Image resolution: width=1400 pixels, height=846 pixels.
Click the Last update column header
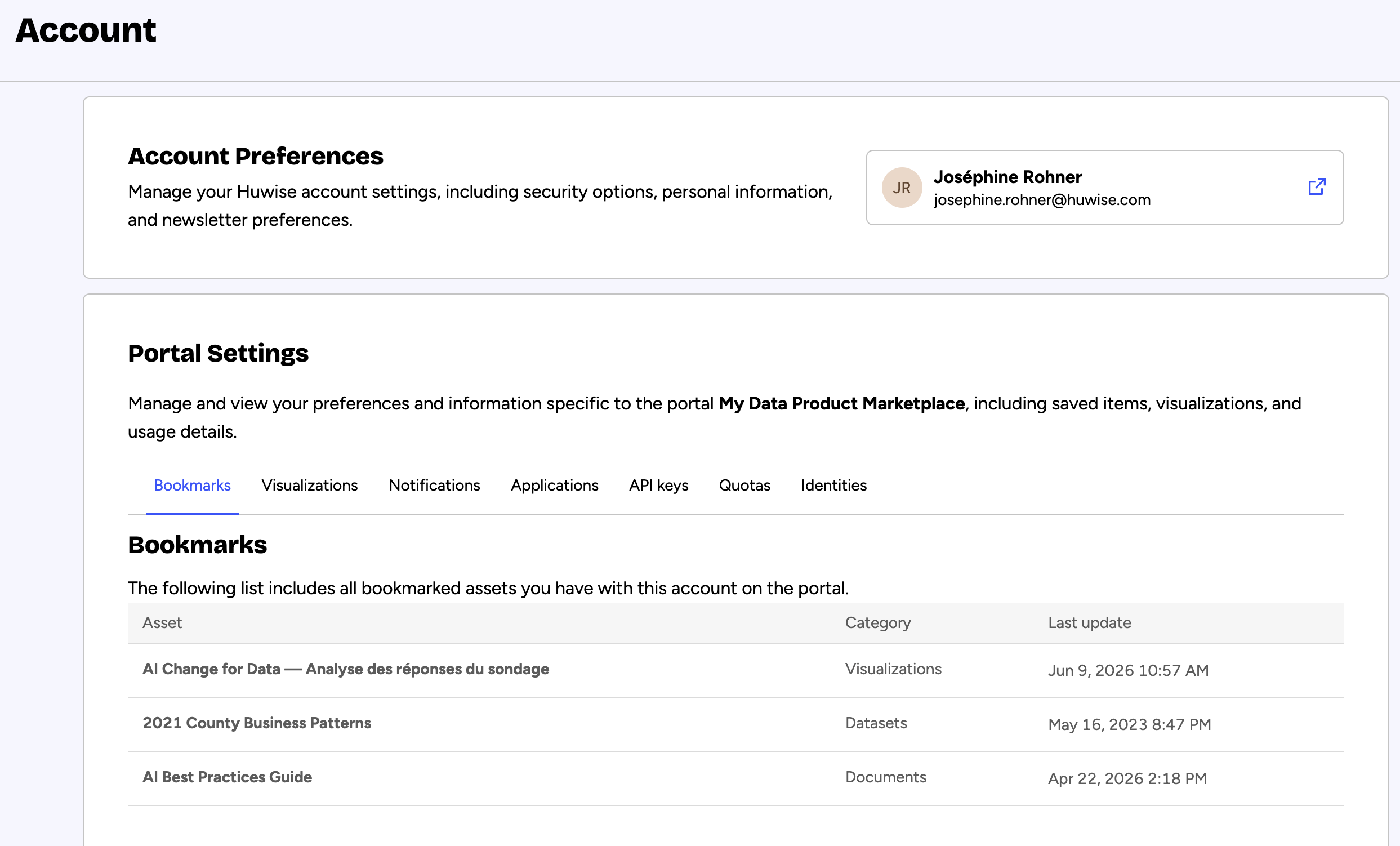[x=1089, y=623]
